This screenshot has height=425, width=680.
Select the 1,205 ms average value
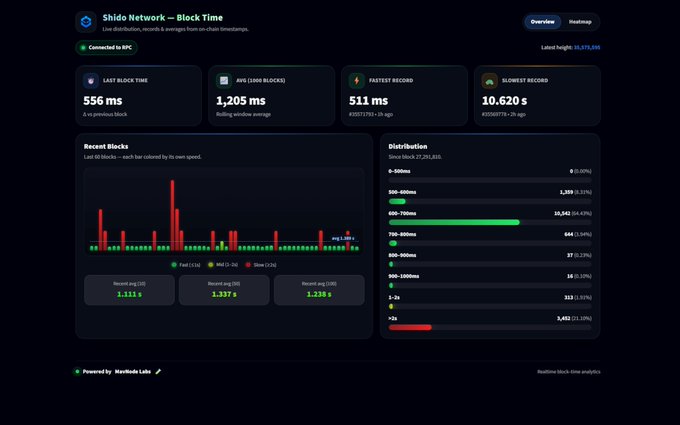241,101
